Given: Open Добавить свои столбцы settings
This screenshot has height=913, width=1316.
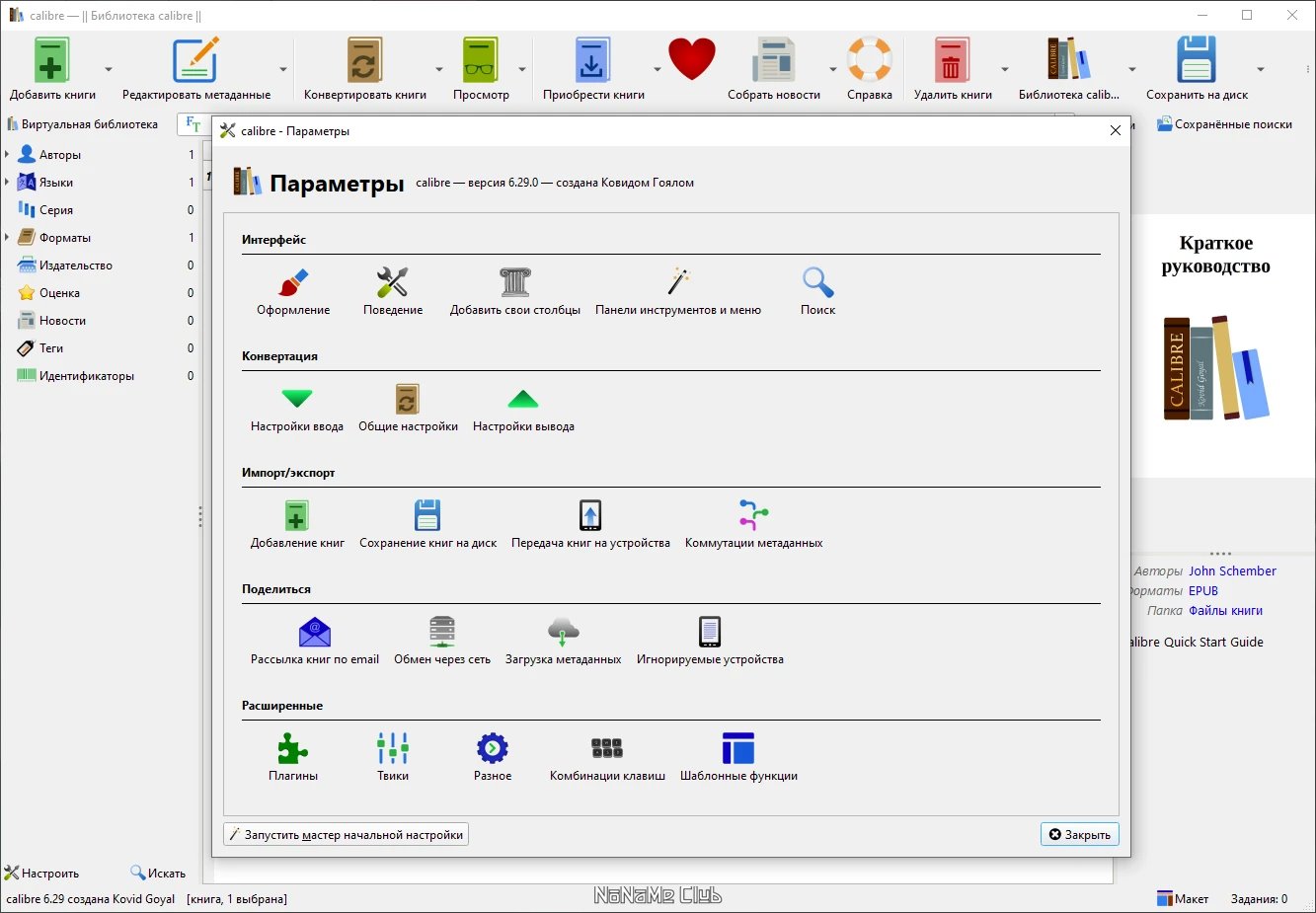Looking at the screenshot, I should click(515, 292).
